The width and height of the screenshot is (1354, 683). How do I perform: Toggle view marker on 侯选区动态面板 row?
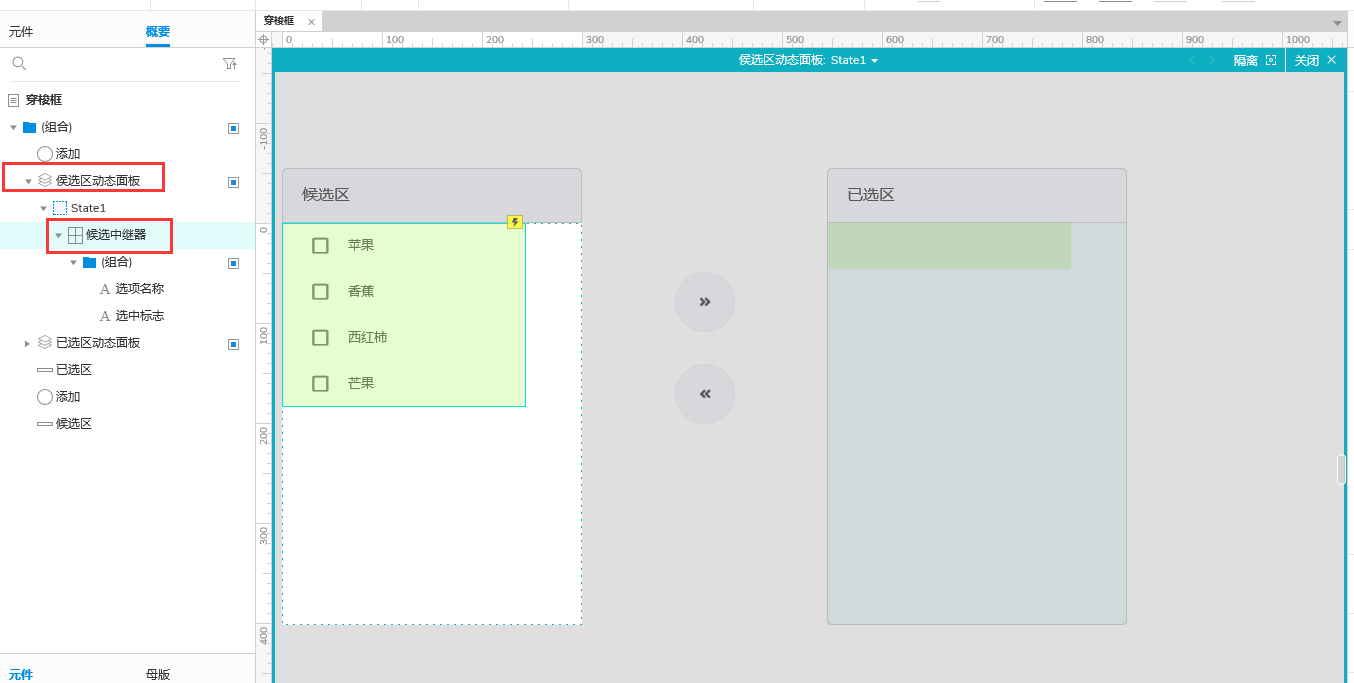click(233, 182)
